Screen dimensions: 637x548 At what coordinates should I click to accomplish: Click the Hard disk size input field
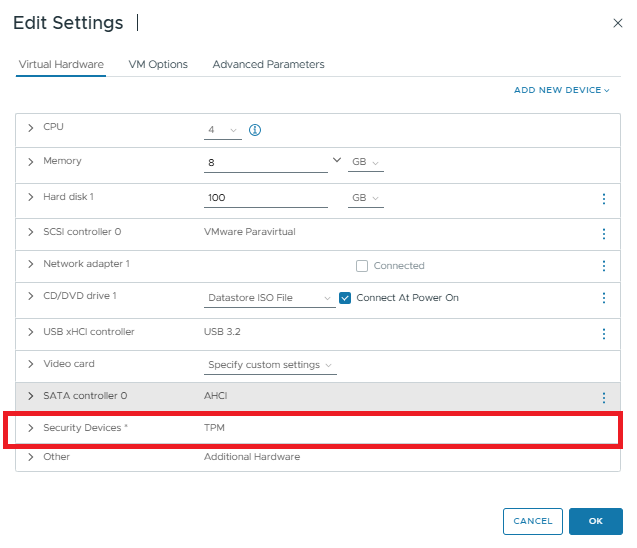click(265, 198)
